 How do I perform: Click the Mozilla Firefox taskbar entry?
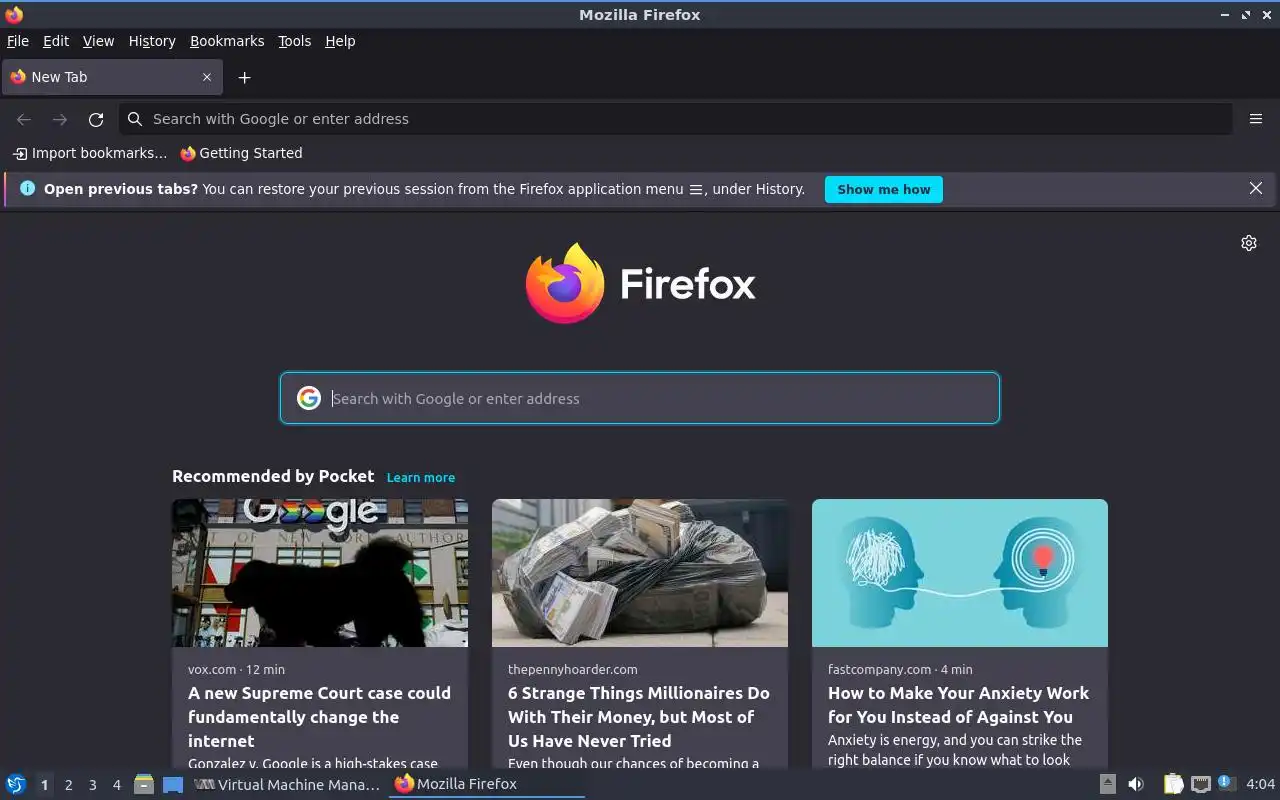487,784
